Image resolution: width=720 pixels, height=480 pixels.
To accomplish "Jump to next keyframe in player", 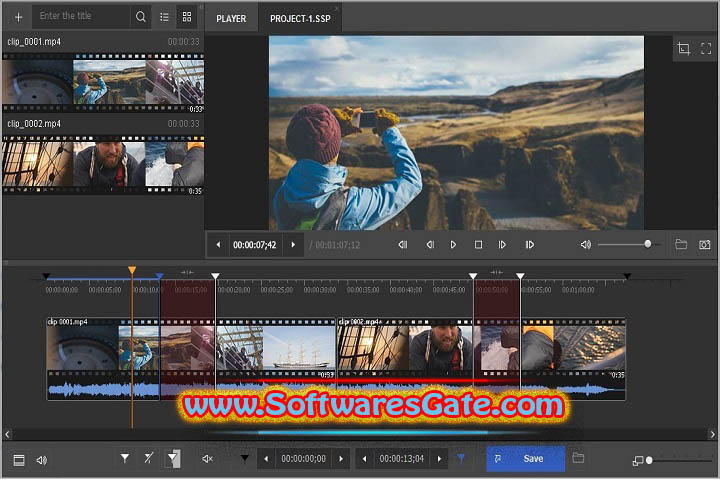I will tap(529, 245).
